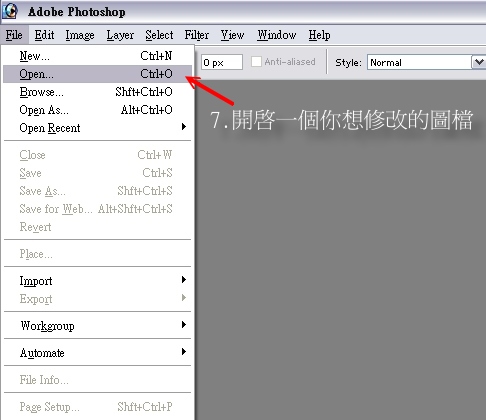The height and width of the screenshot is (420, 486).
Task: Open the Filter menu
Action: point(197,35)
